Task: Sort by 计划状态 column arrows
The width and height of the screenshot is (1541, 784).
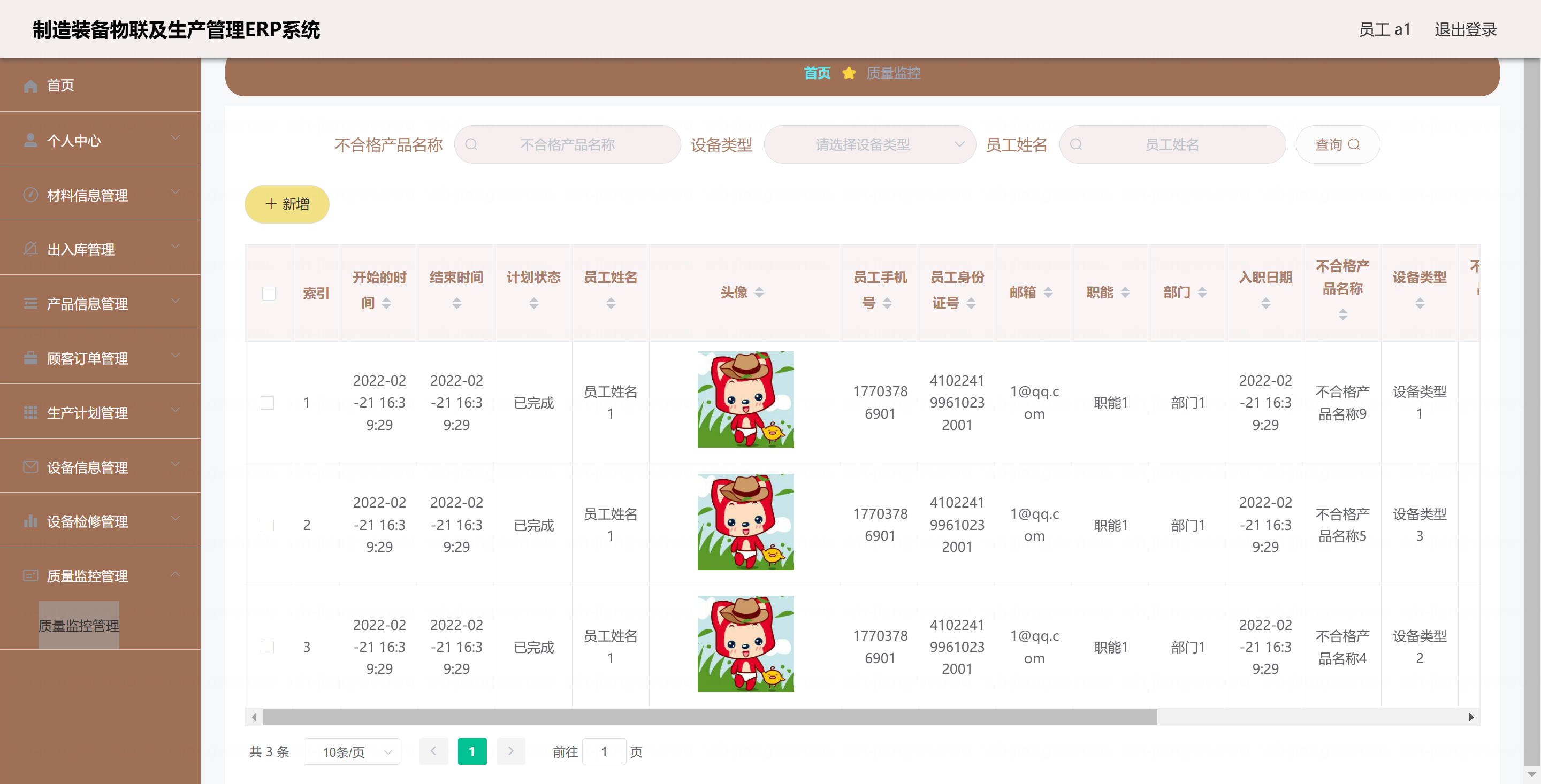Action: coord(534,303)
